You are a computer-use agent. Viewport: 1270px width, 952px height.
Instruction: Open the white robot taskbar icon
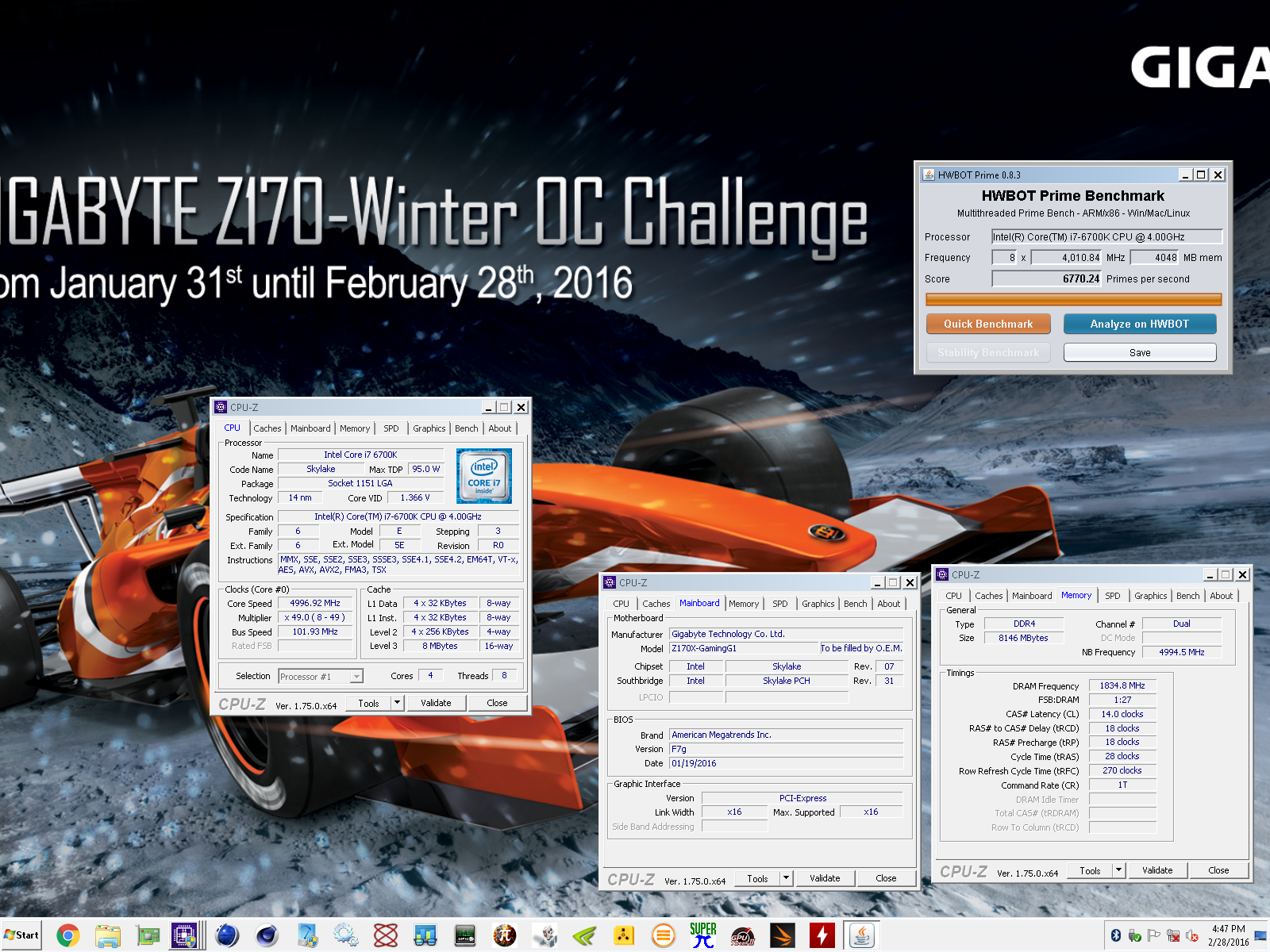click(x=545, y=936)
